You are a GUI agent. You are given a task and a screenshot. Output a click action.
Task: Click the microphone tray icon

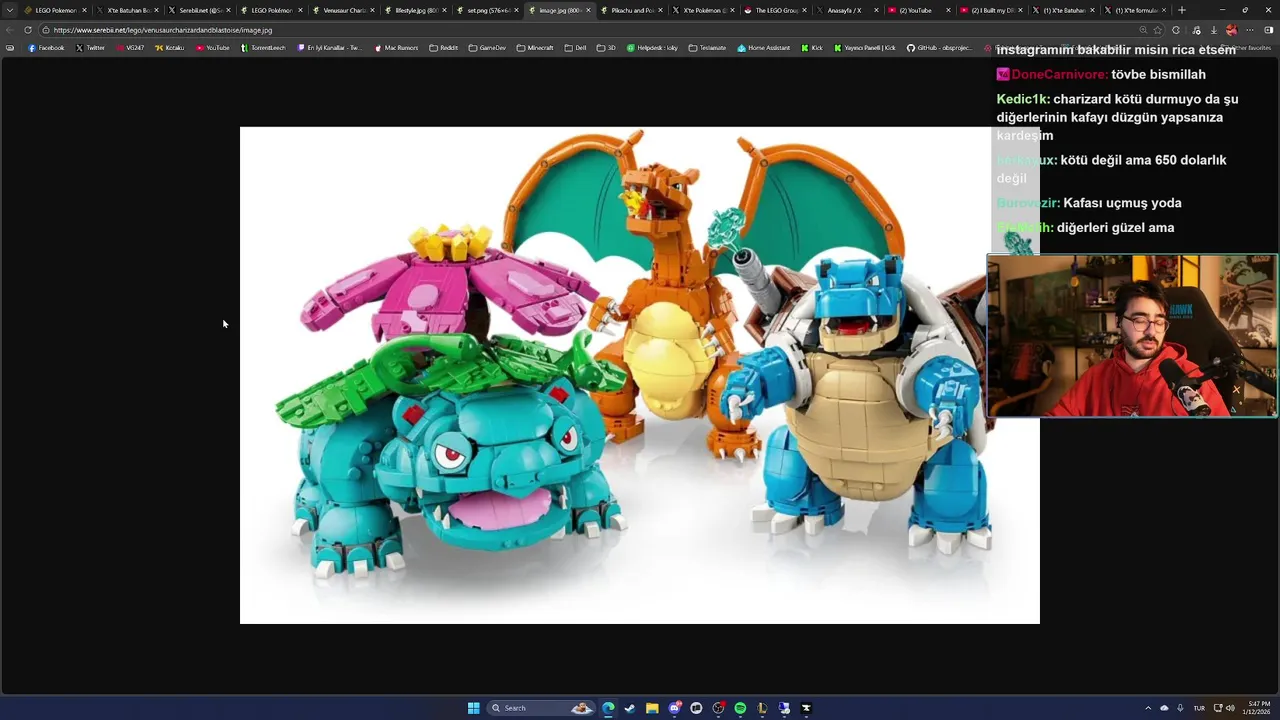point(1180,708)
